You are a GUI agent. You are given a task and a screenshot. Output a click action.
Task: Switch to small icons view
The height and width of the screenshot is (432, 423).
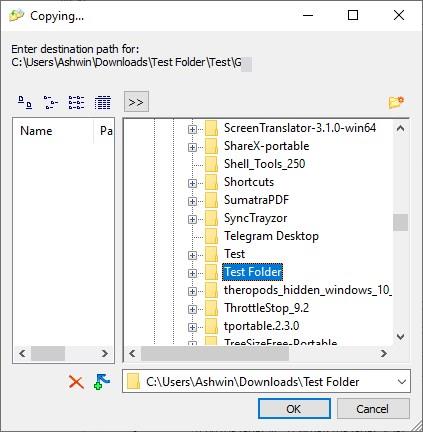click(51, 102)
